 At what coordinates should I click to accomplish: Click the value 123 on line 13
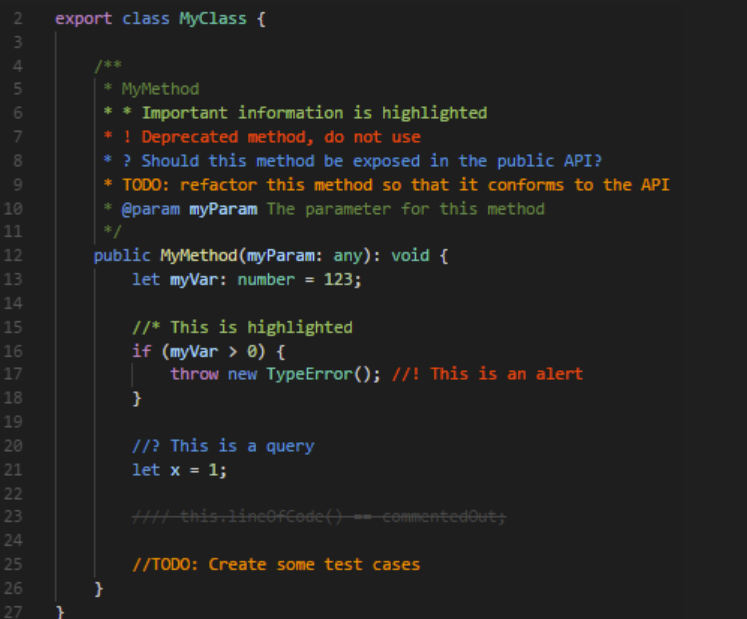click(x=338, y=280)
